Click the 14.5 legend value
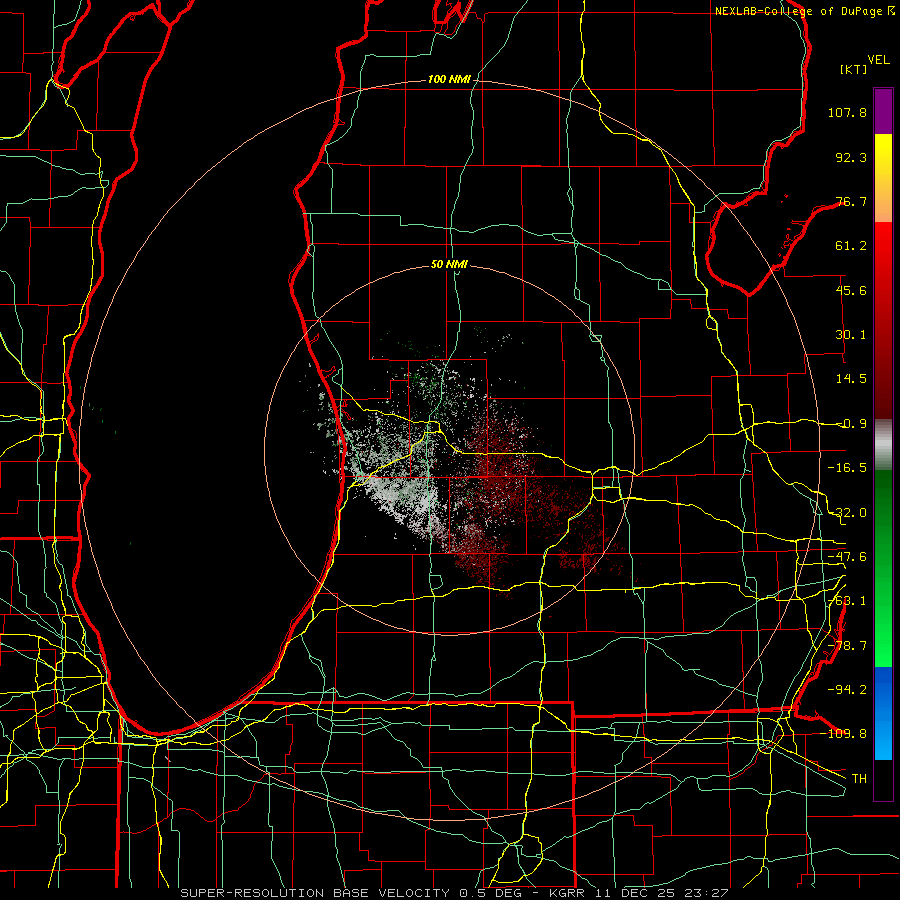 (851, 379)
